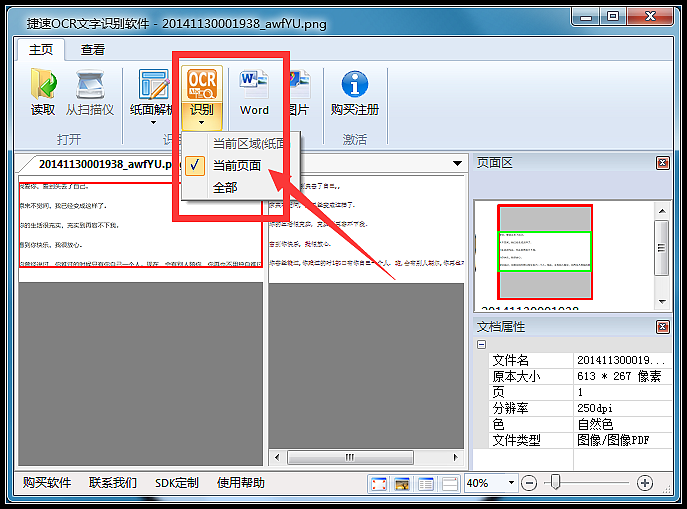687x509 pixels.
Task: Choose 当前区域 menu entry
Action: [248, 143]
